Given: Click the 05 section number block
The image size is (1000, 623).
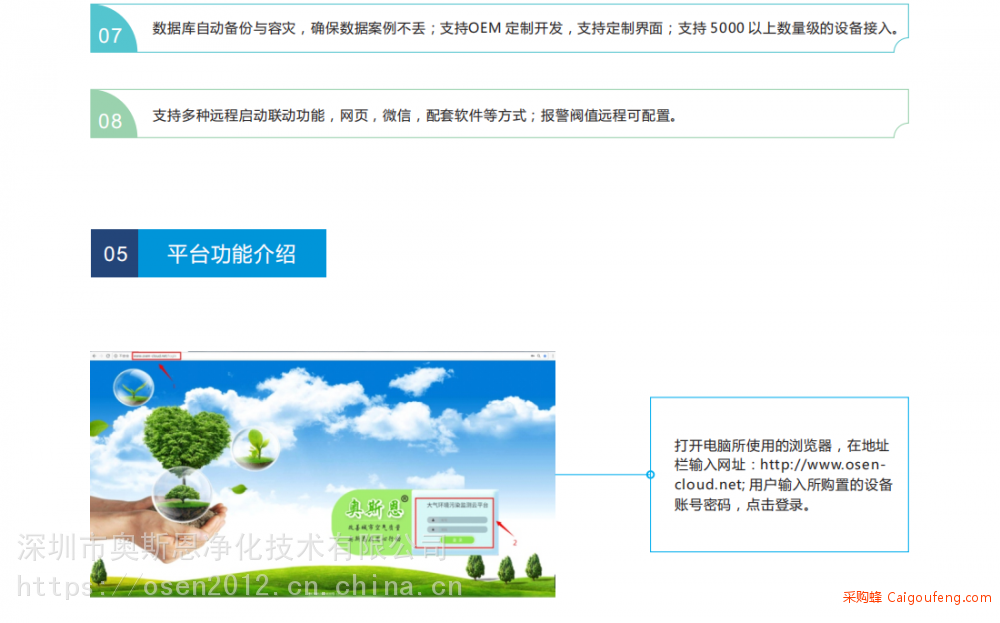Looking at the screenshot, I should coord(115,254).
